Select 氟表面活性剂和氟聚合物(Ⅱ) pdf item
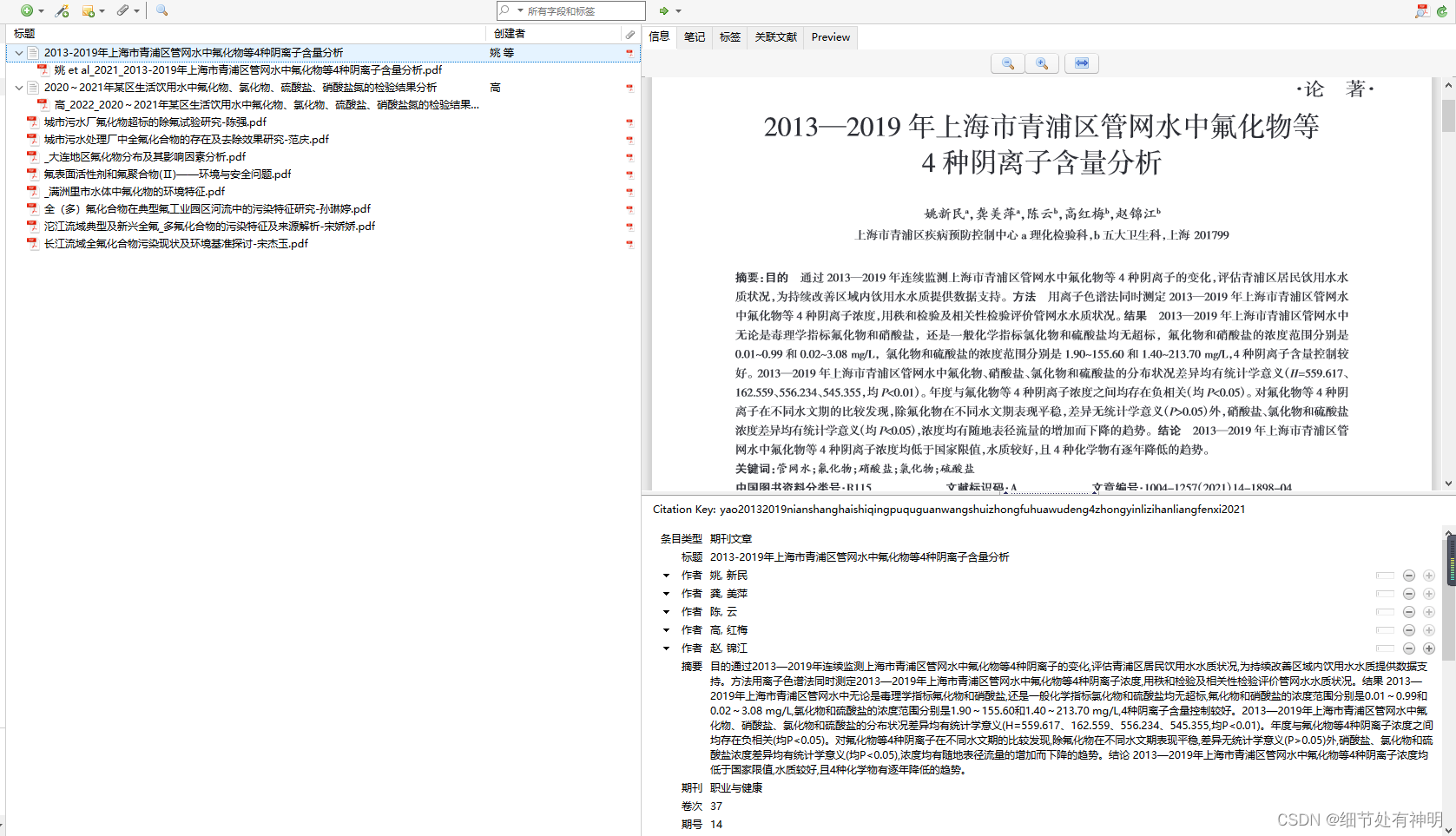Screen dimensions: 1456x836 pos(168,174)
